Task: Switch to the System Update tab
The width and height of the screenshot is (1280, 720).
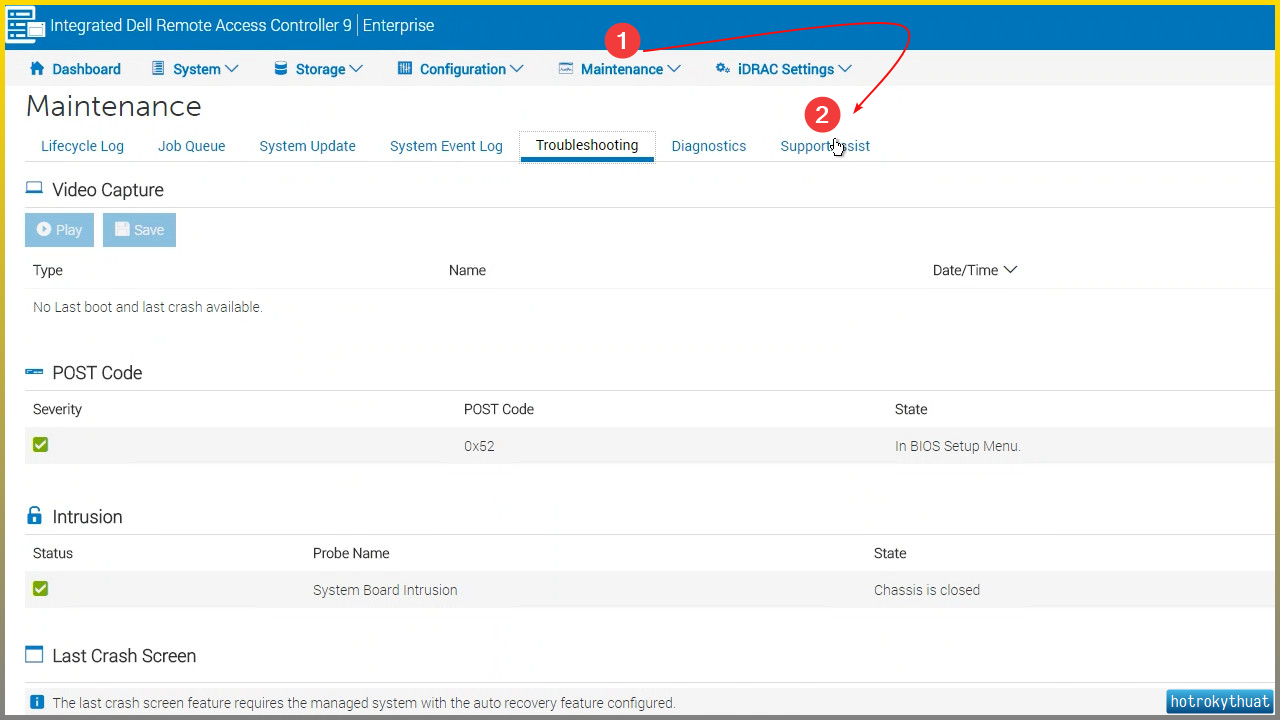Action: pyautogui.click(x=308, y=146)
